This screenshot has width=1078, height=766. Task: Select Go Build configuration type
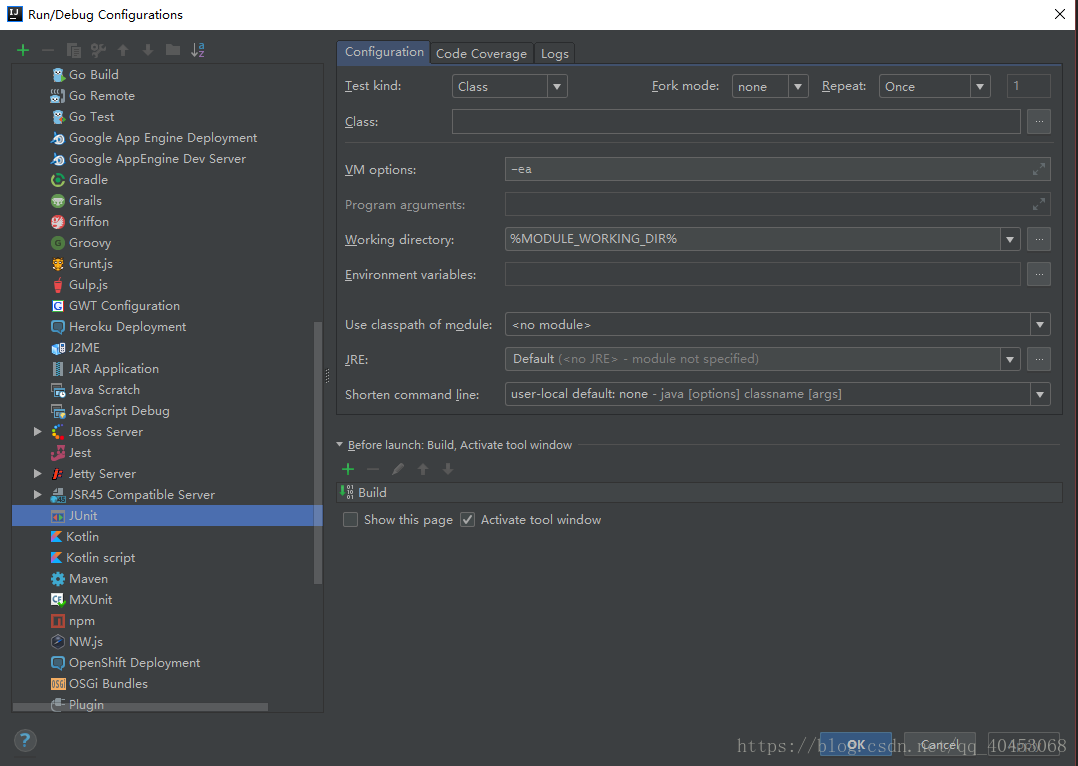[x=94, y=74]
